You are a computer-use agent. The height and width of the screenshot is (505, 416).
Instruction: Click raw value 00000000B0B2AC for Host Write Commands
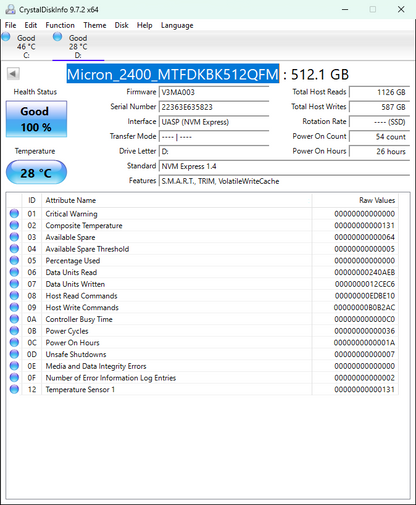[365, 307]
